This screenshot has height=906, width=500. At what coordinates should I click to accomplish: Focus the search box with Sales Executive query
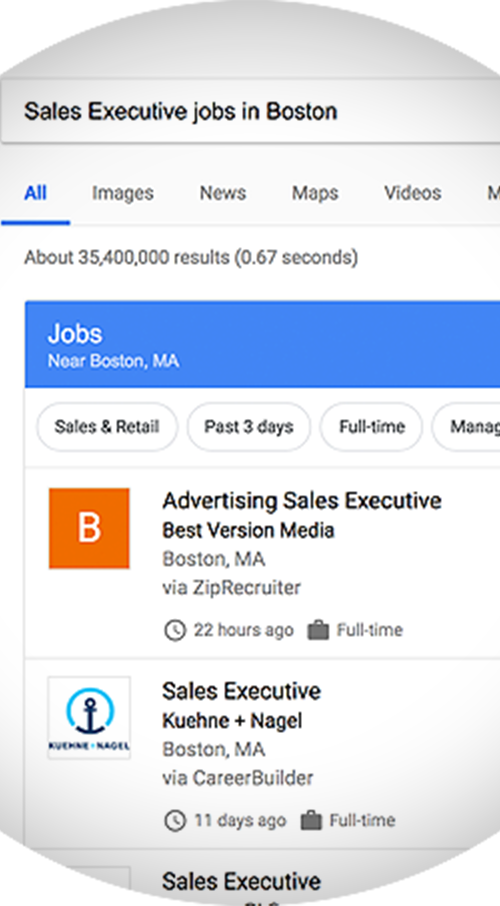point(251,111)
